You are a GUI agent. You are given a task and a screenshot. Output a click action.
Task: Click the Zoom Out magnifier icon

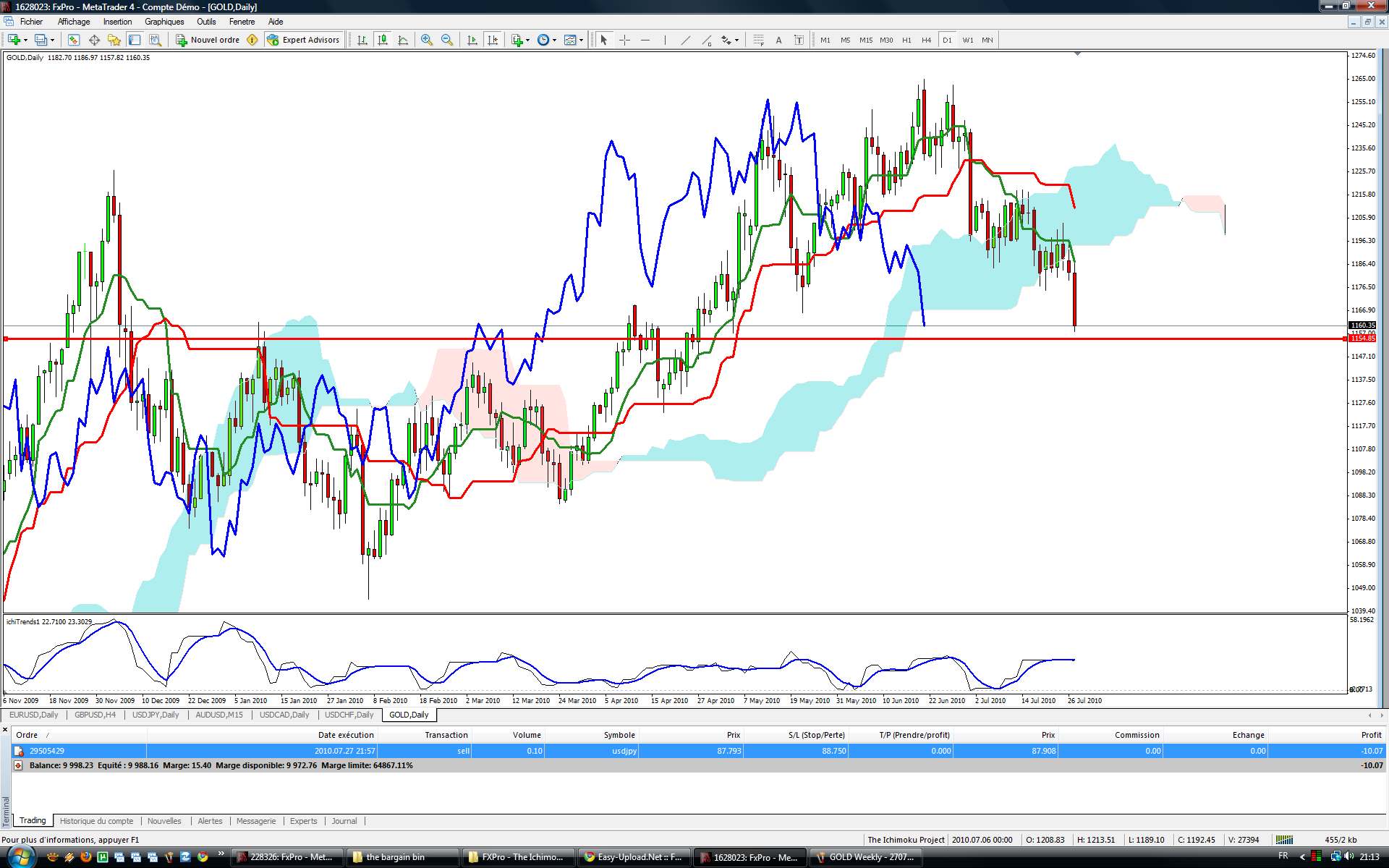coord(447,40)
